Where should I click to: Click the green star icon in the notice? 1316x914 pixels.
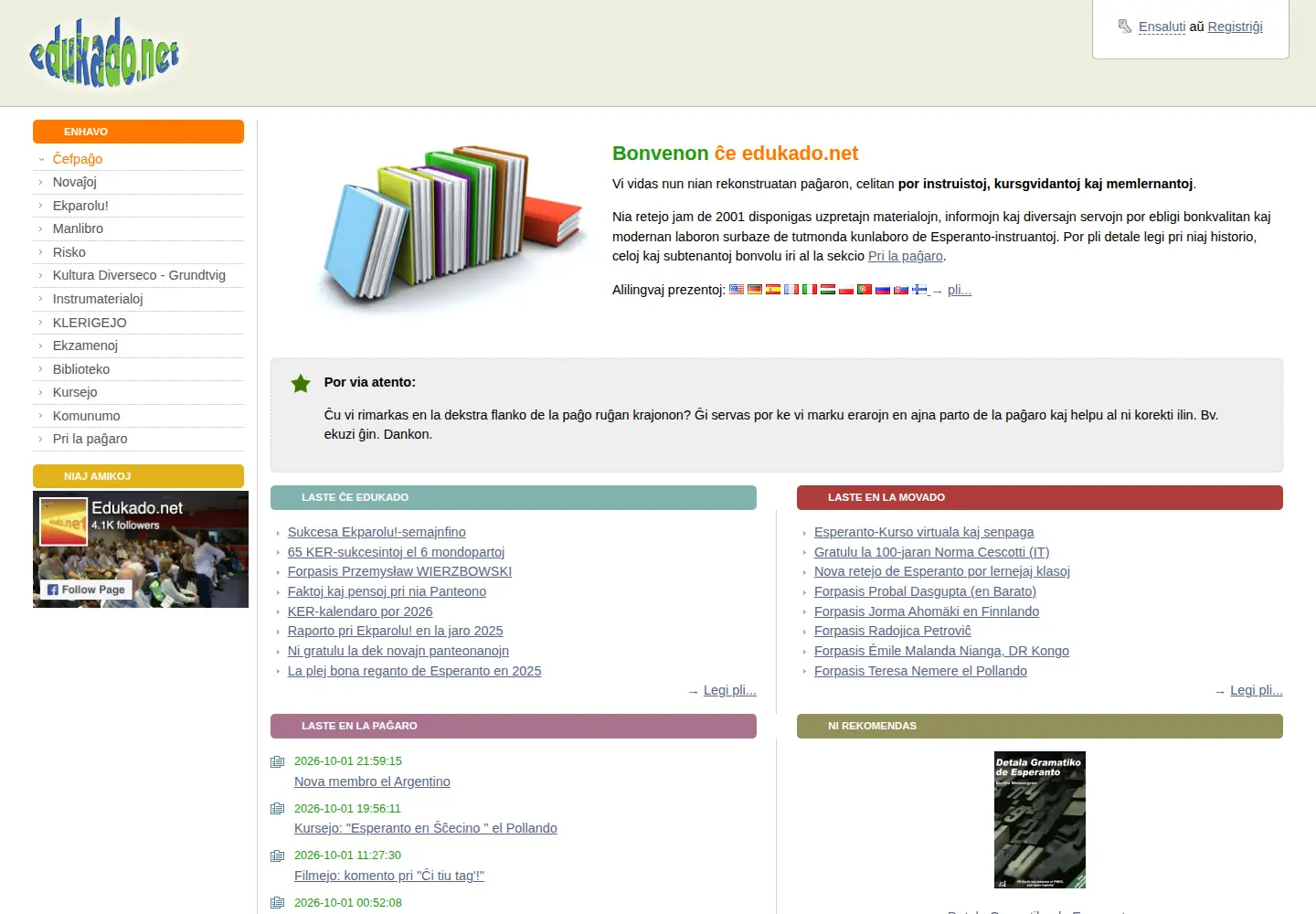(301, 384)
